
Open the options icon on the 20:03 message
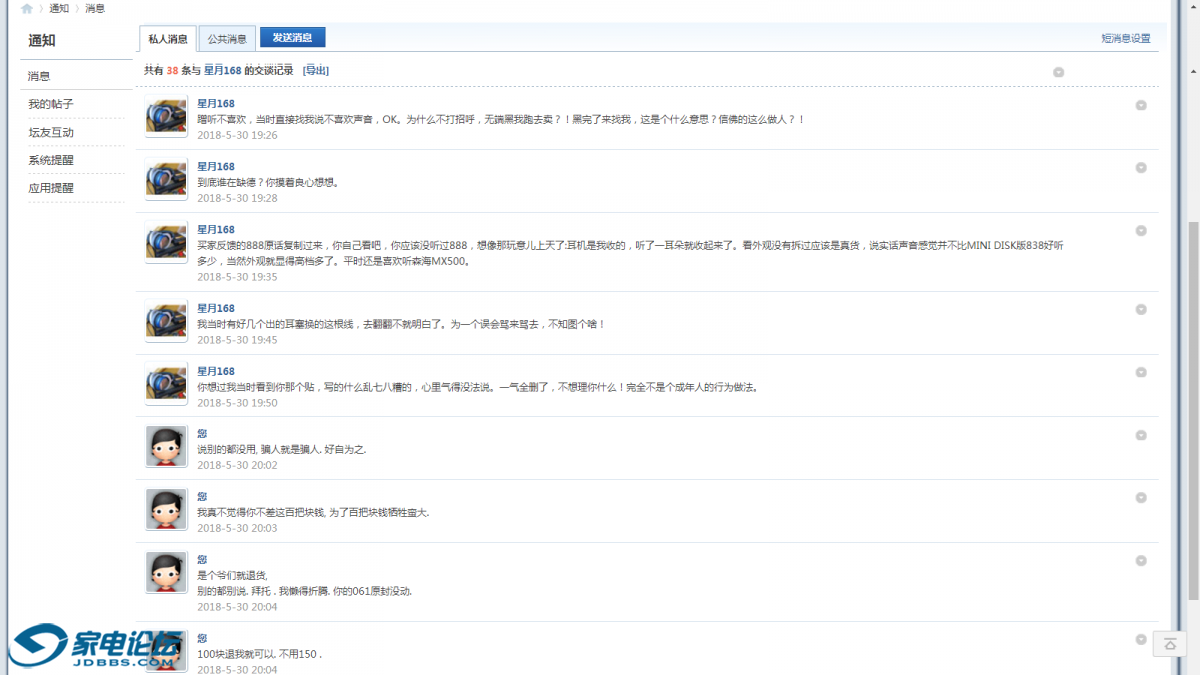click(1141, 498)
